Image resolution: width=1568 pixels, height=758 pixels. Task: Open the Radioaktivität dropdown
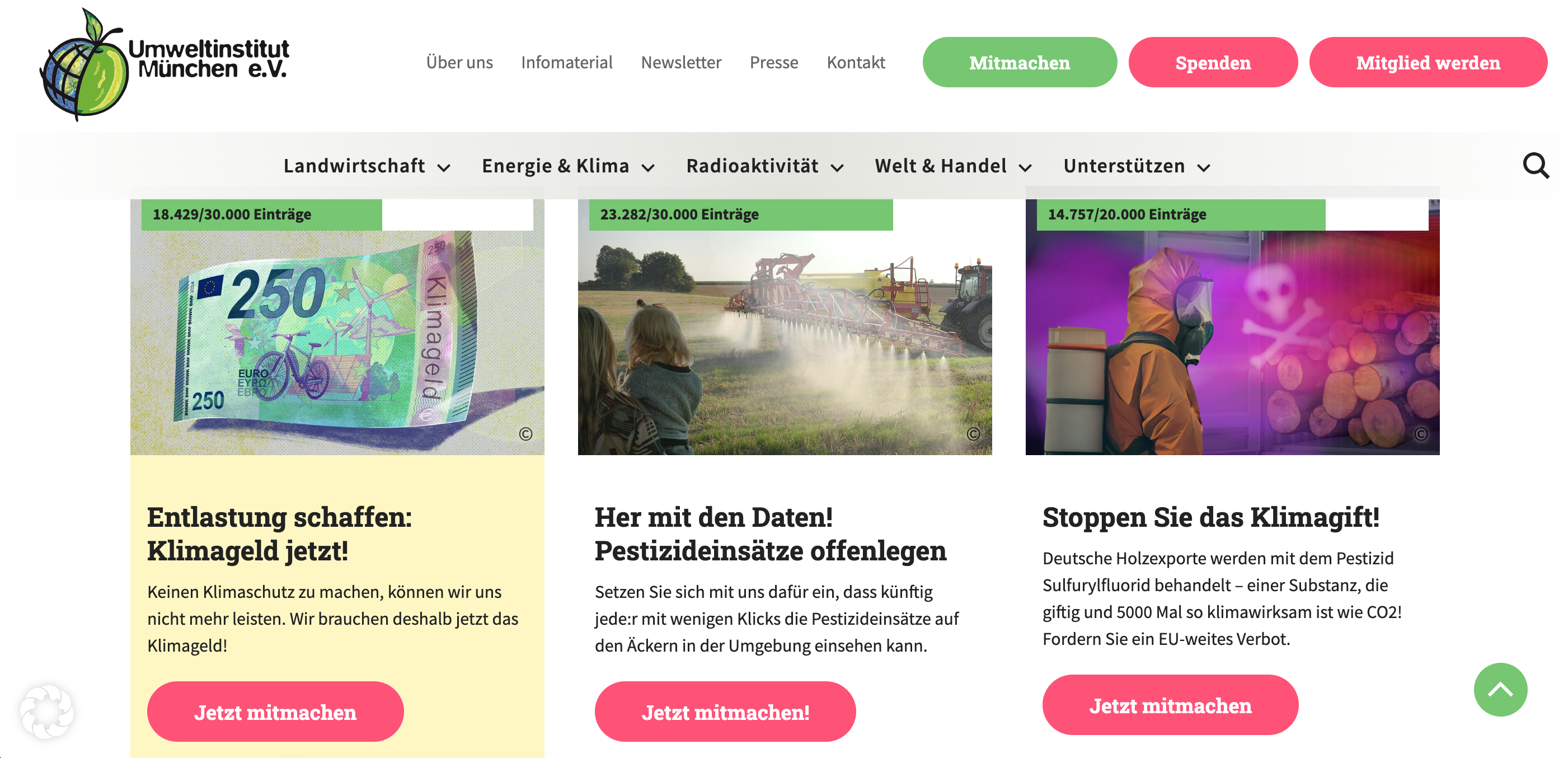pos(765,166)
